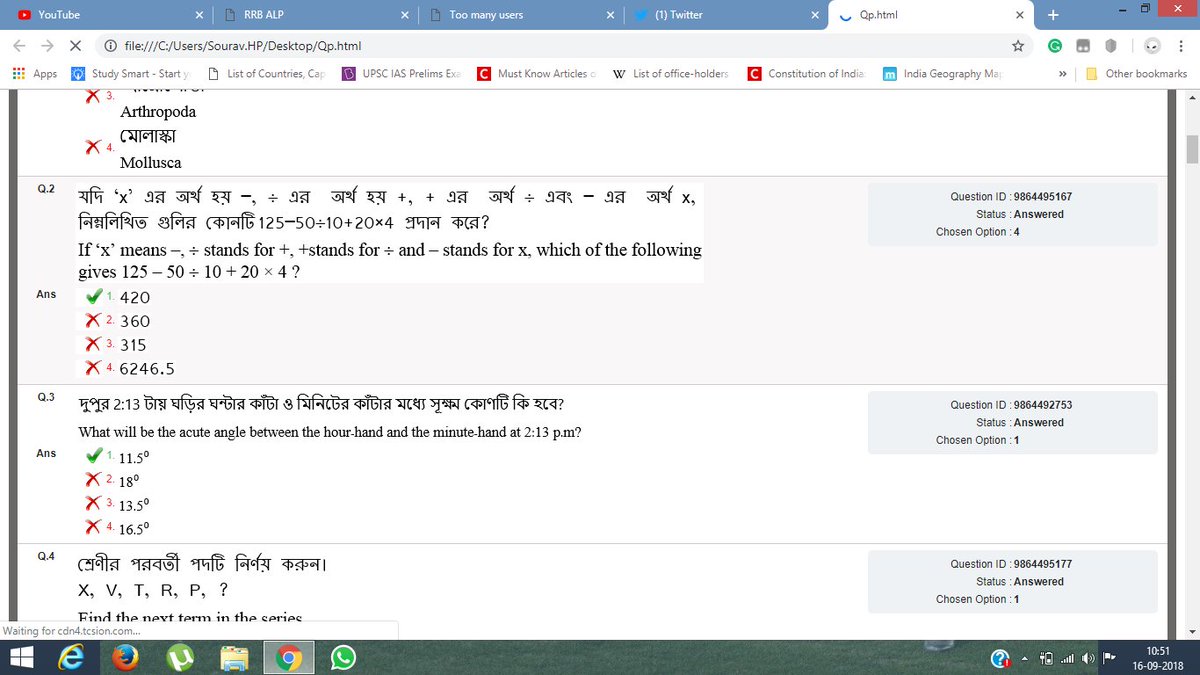
Task: Open the List of Countries bookmark
Action: (x=266, y=74)
